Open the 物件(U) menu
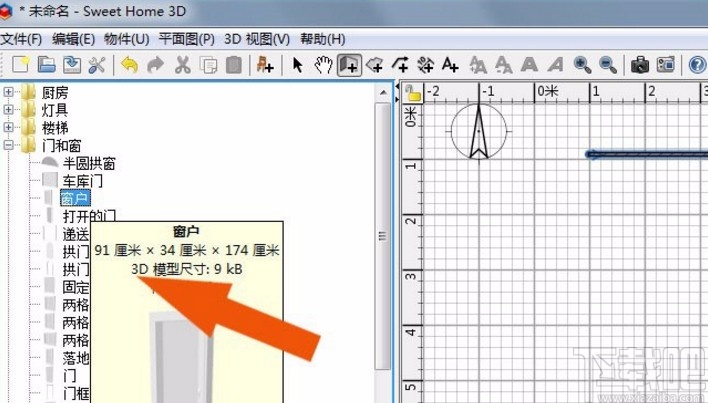 [126, 39]
